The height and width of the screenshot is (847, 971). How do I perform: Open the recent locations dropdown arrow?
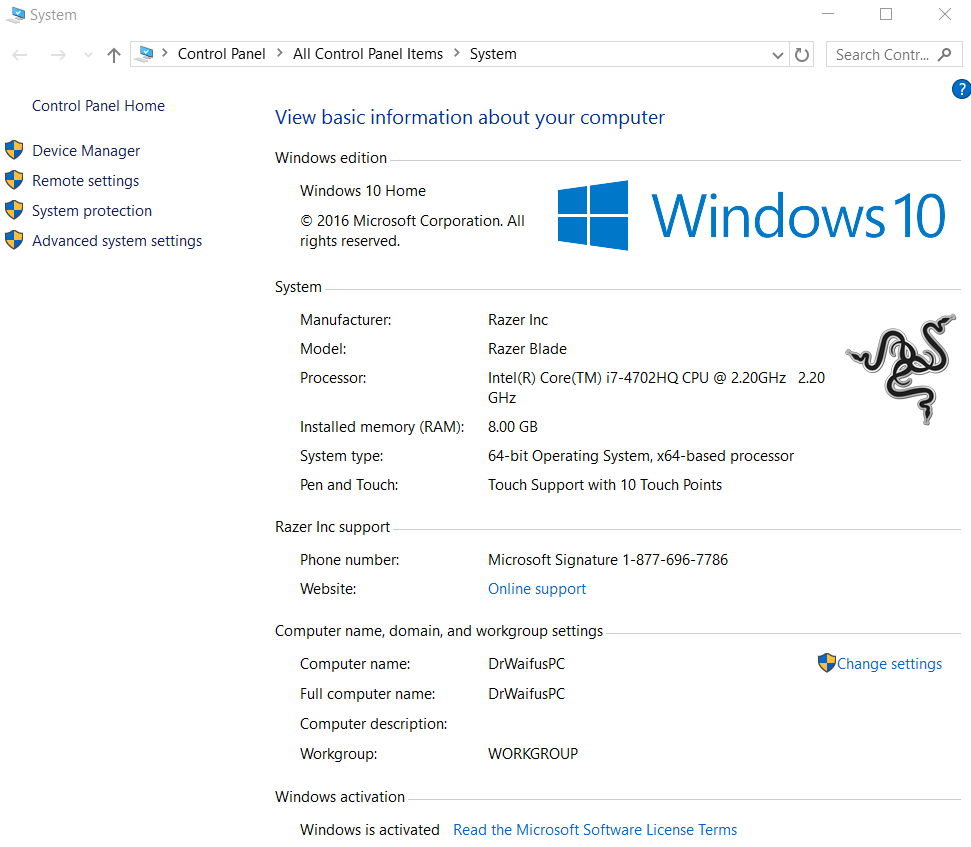coord(89,55)
